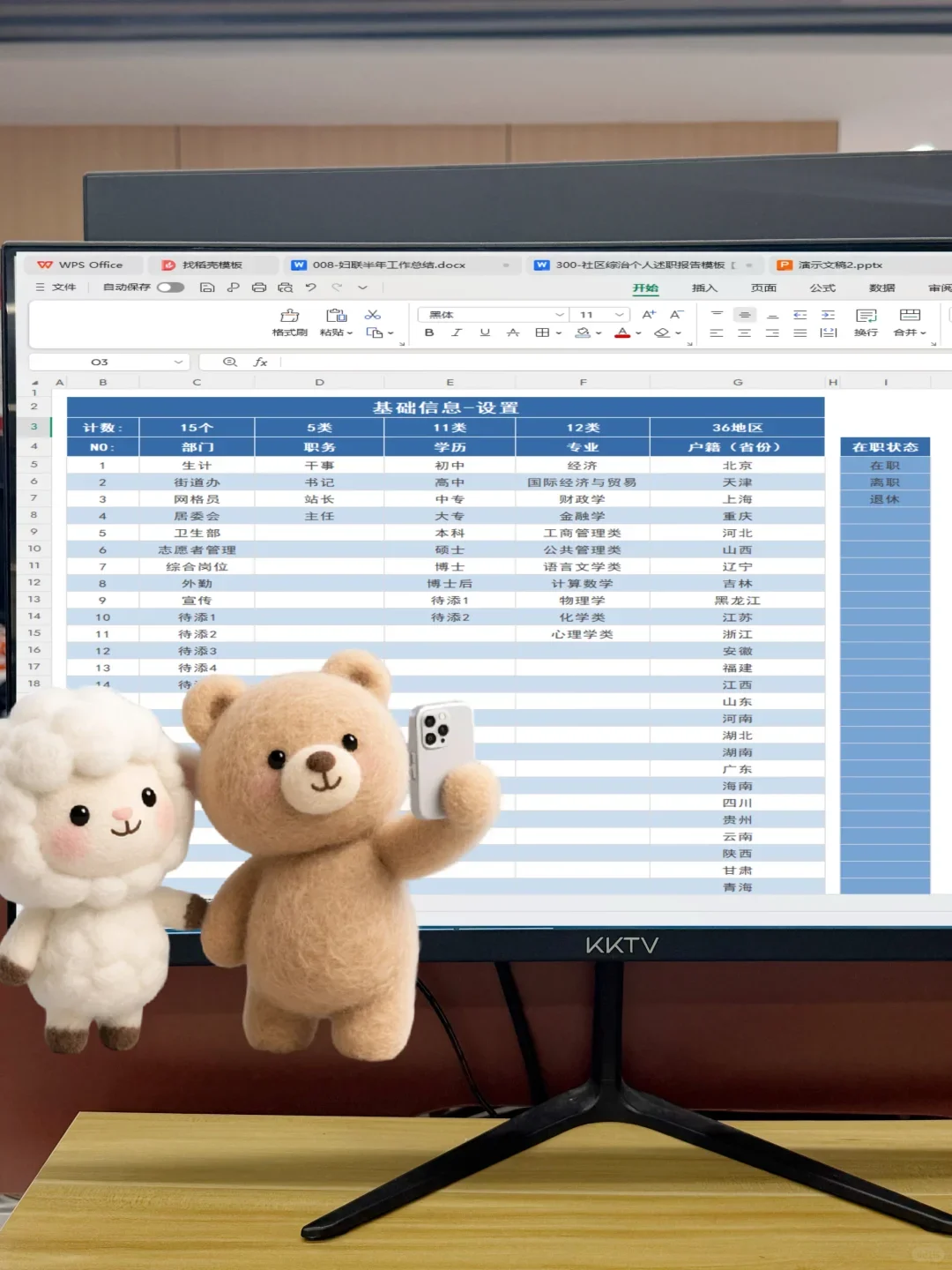Open the 页面 (Page) ribbon tab
This screenshot has height=1270, width=952.
(763, 288)
